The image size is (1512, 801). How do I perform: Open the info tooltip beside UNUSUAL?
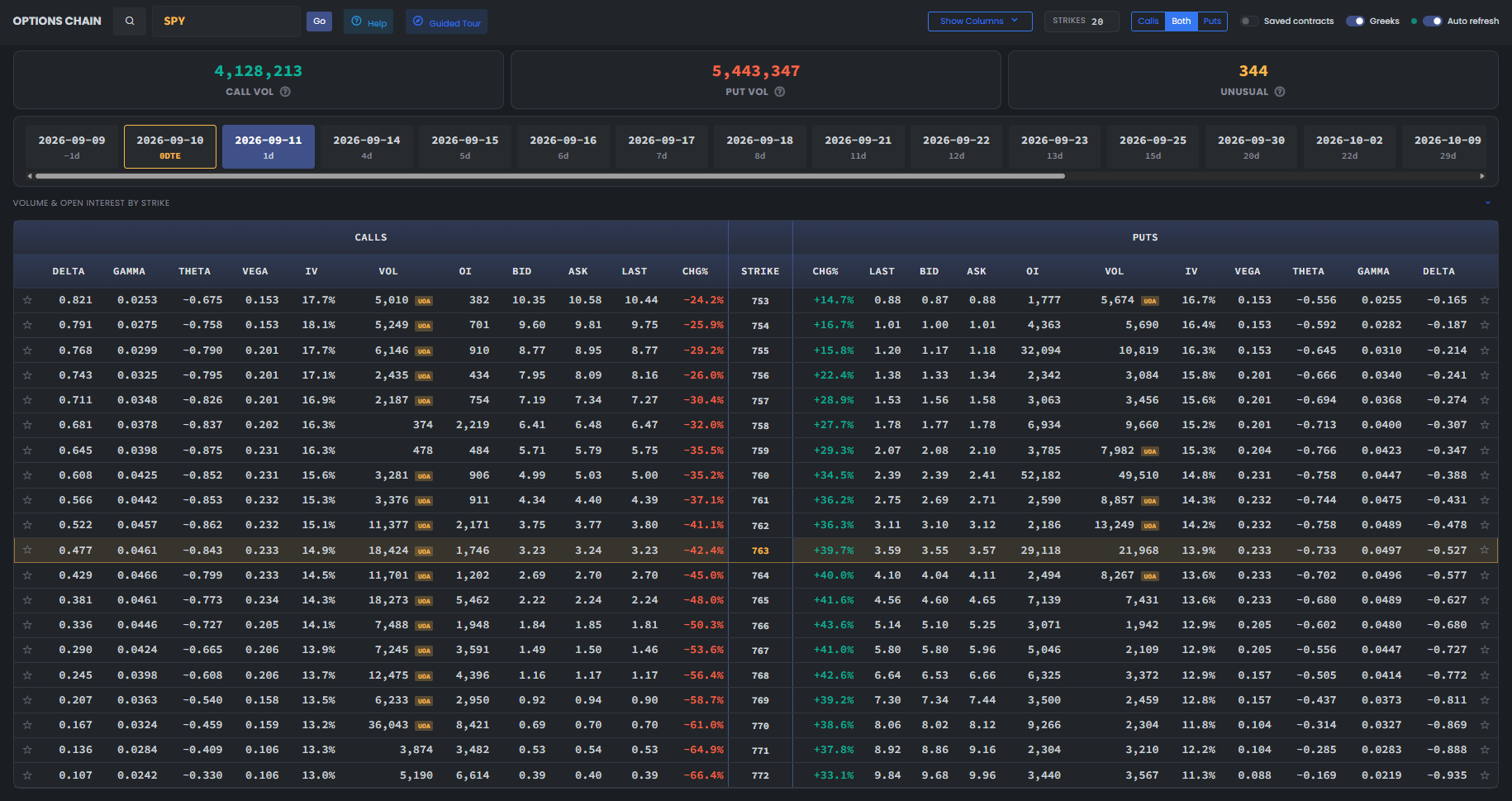point(1280,92)
